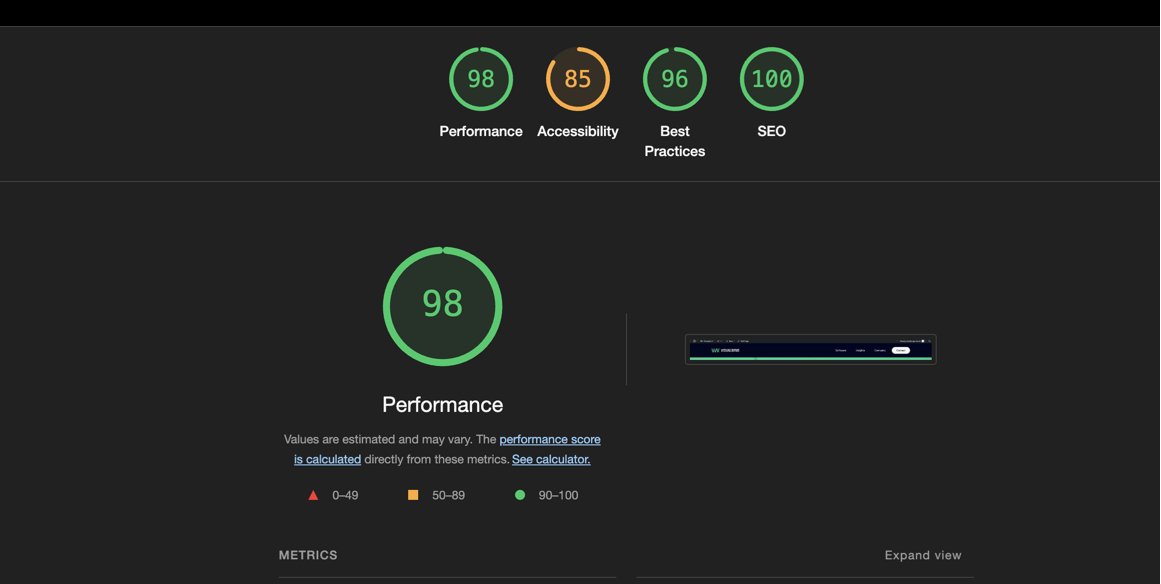Click the green circle 90–100 legend icon

520,495
